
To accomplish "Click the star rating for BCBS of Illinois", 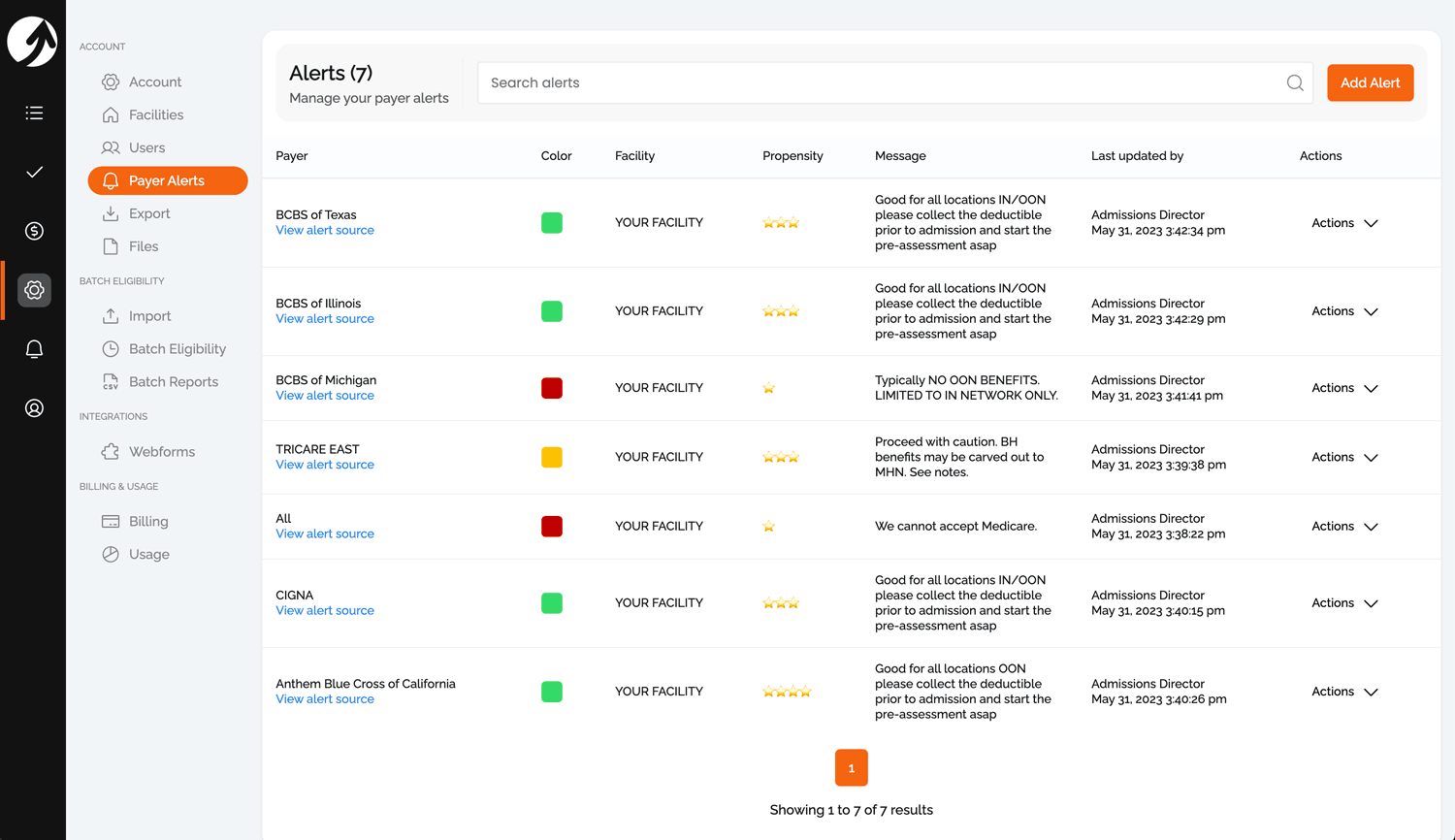I will pos(781,311).
